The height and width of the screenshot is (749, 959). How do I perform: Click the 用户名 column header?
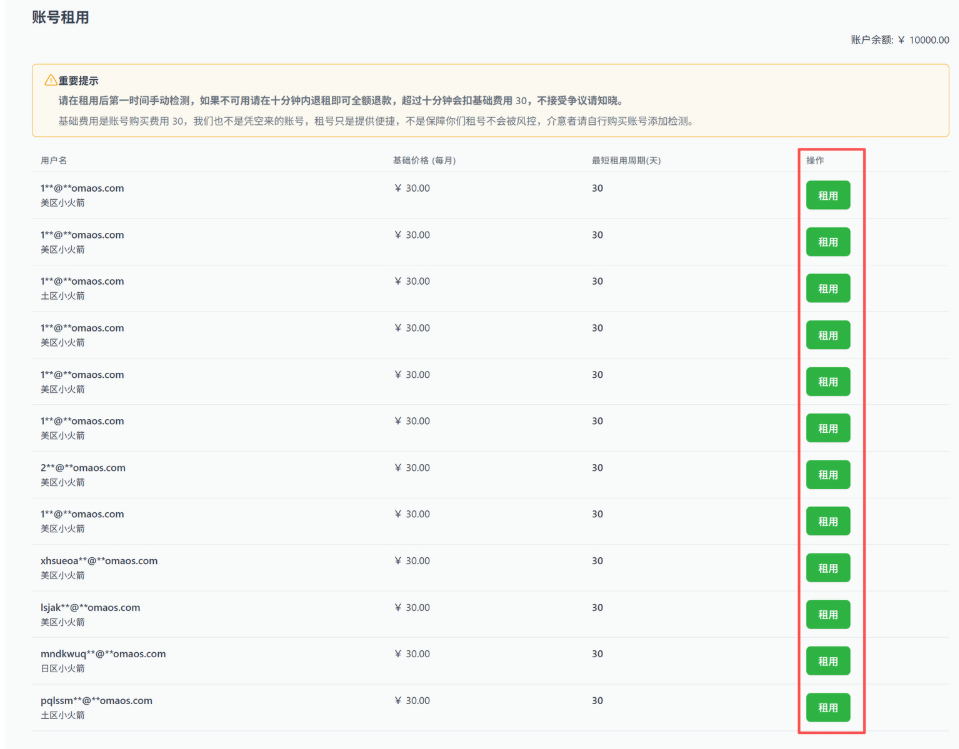[54, 160]
